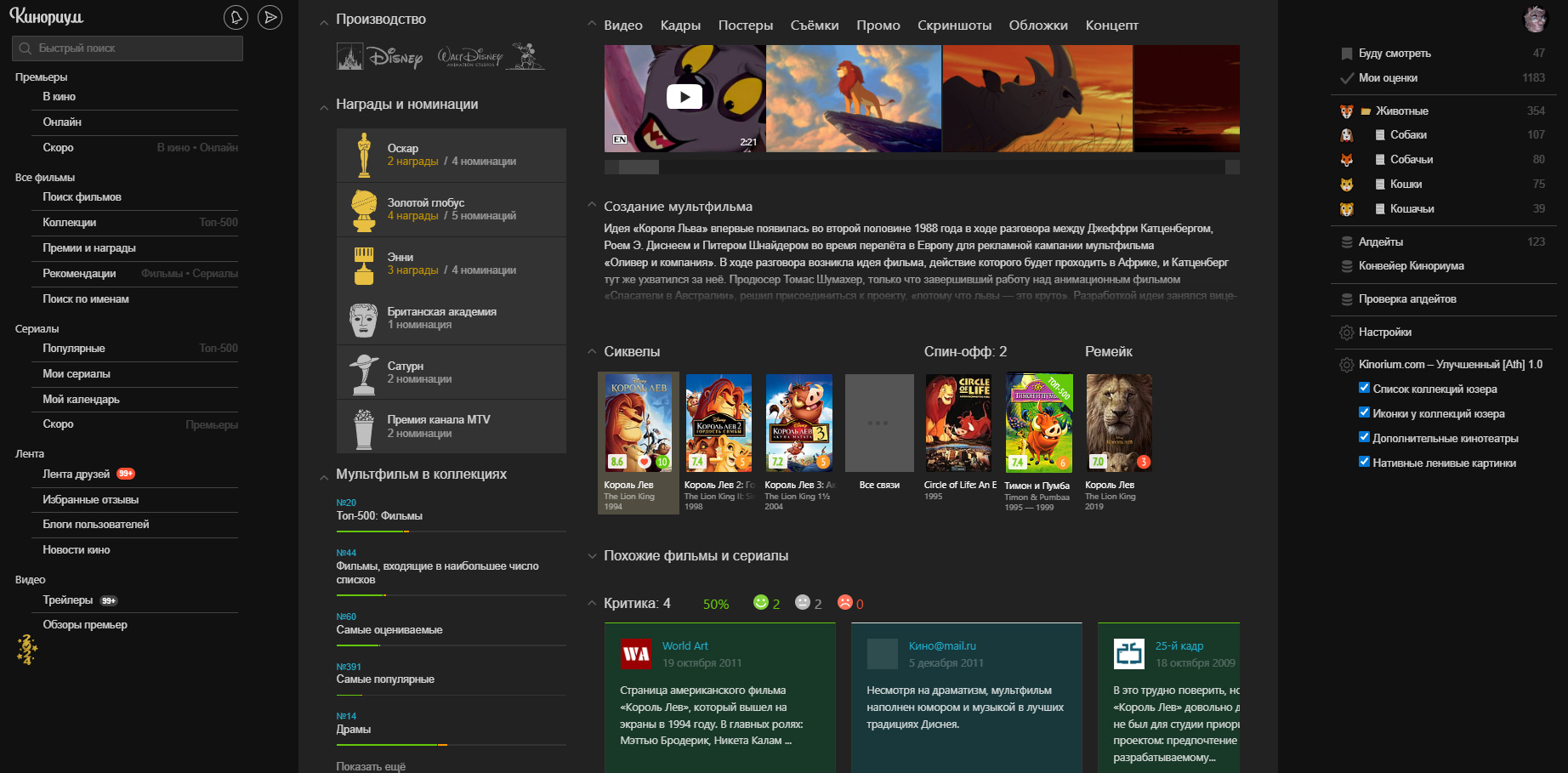Click the British Academy mask icon
Viewport: 1568px width, 773px height.
[x=364, y=319]
